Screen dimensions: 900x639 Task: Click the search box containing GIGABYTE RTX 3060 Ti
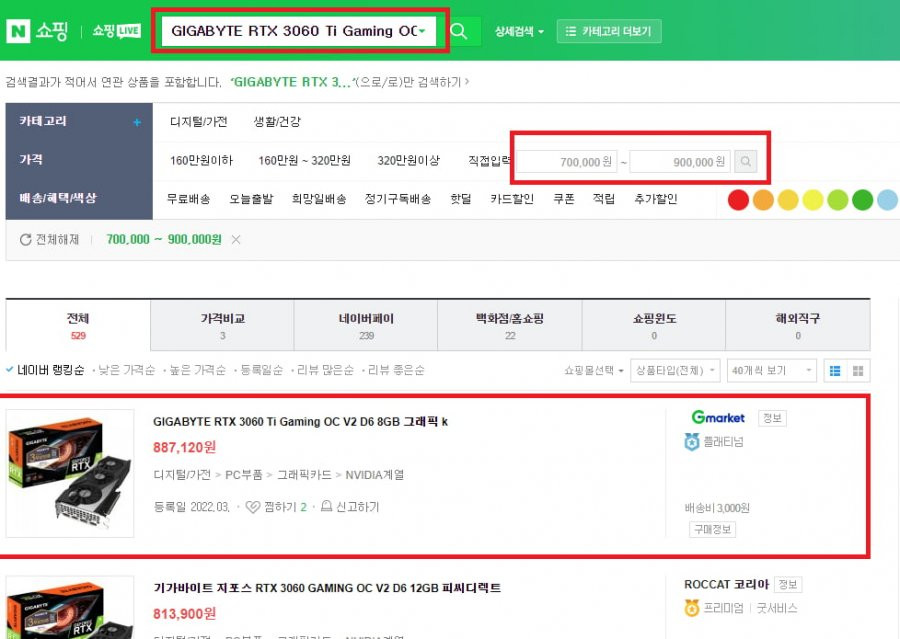[x=298, y=31]
